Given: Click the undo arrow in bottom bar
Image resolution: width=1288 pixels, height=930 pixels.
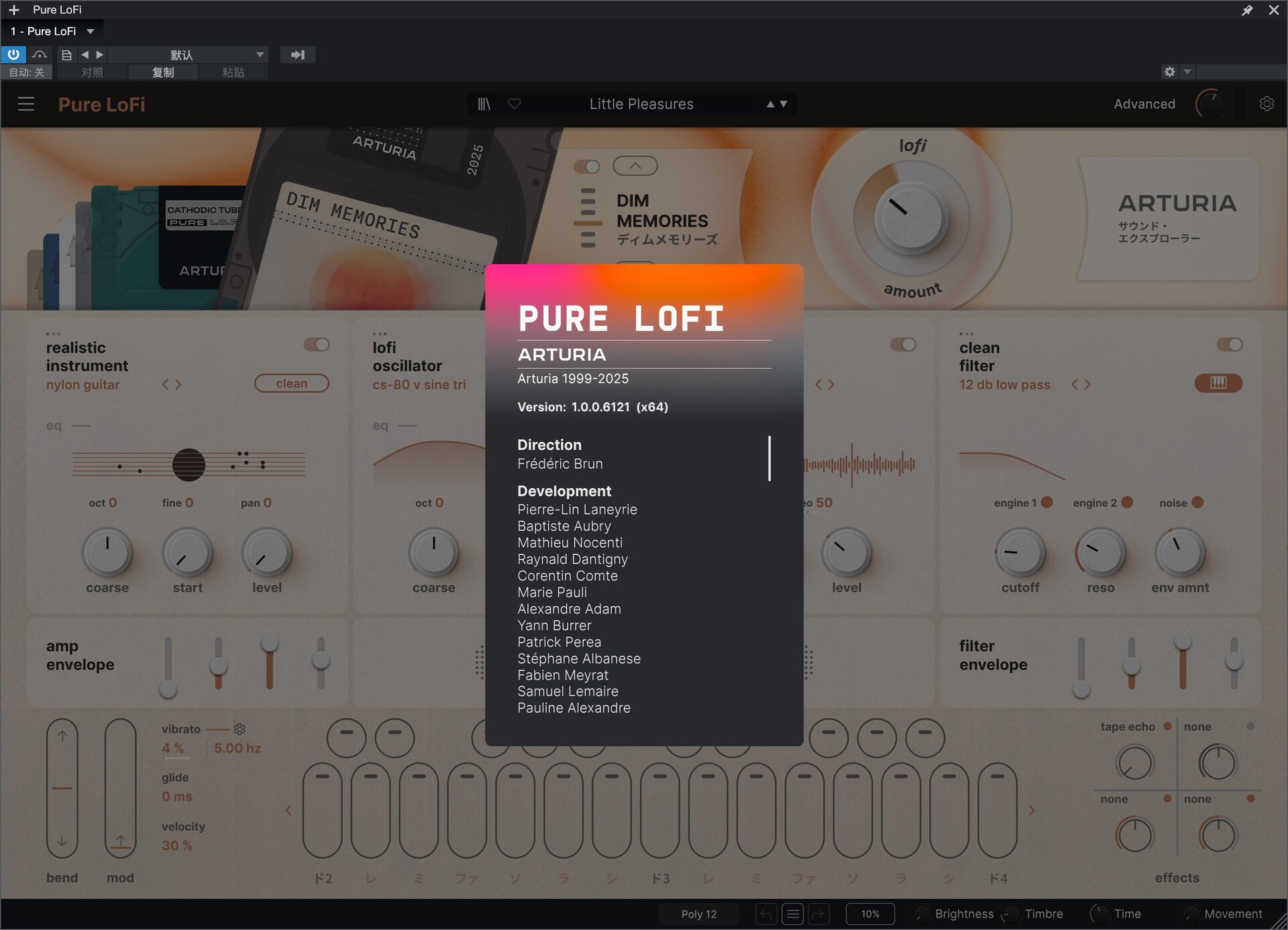Looking at the screenshot, I should point(767,914).
